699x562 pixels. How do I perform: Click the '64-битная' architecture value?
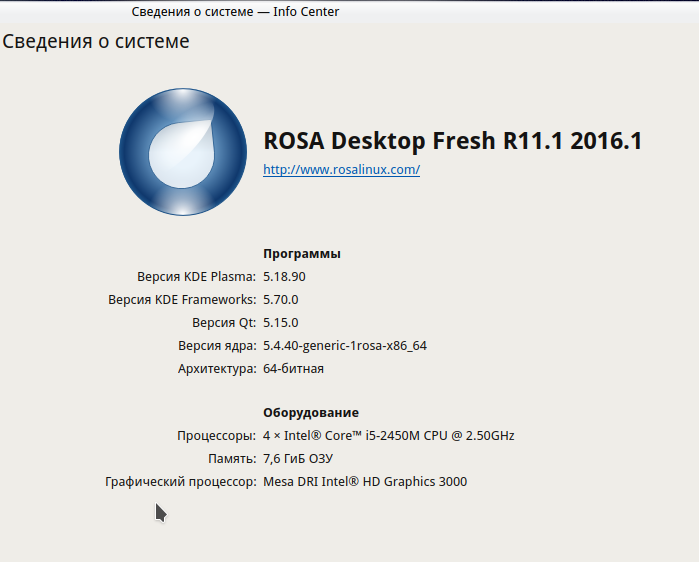[293, 369]
